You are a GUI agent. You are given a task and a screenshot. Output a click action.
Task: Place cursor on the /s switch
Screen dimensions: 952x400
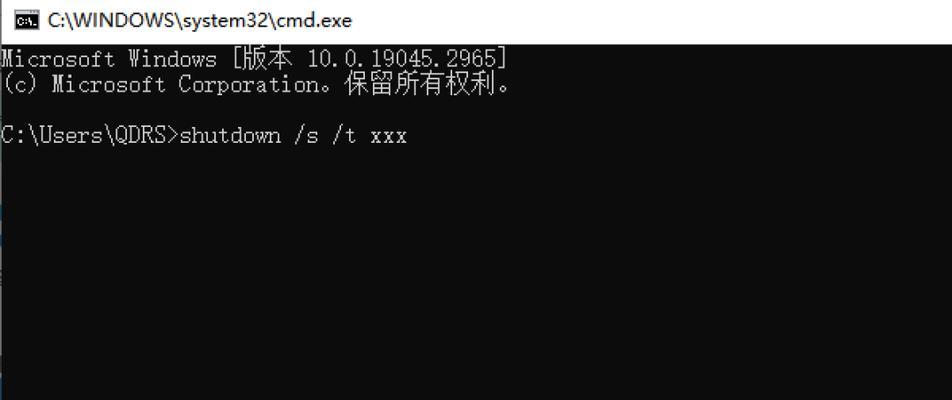306,135
